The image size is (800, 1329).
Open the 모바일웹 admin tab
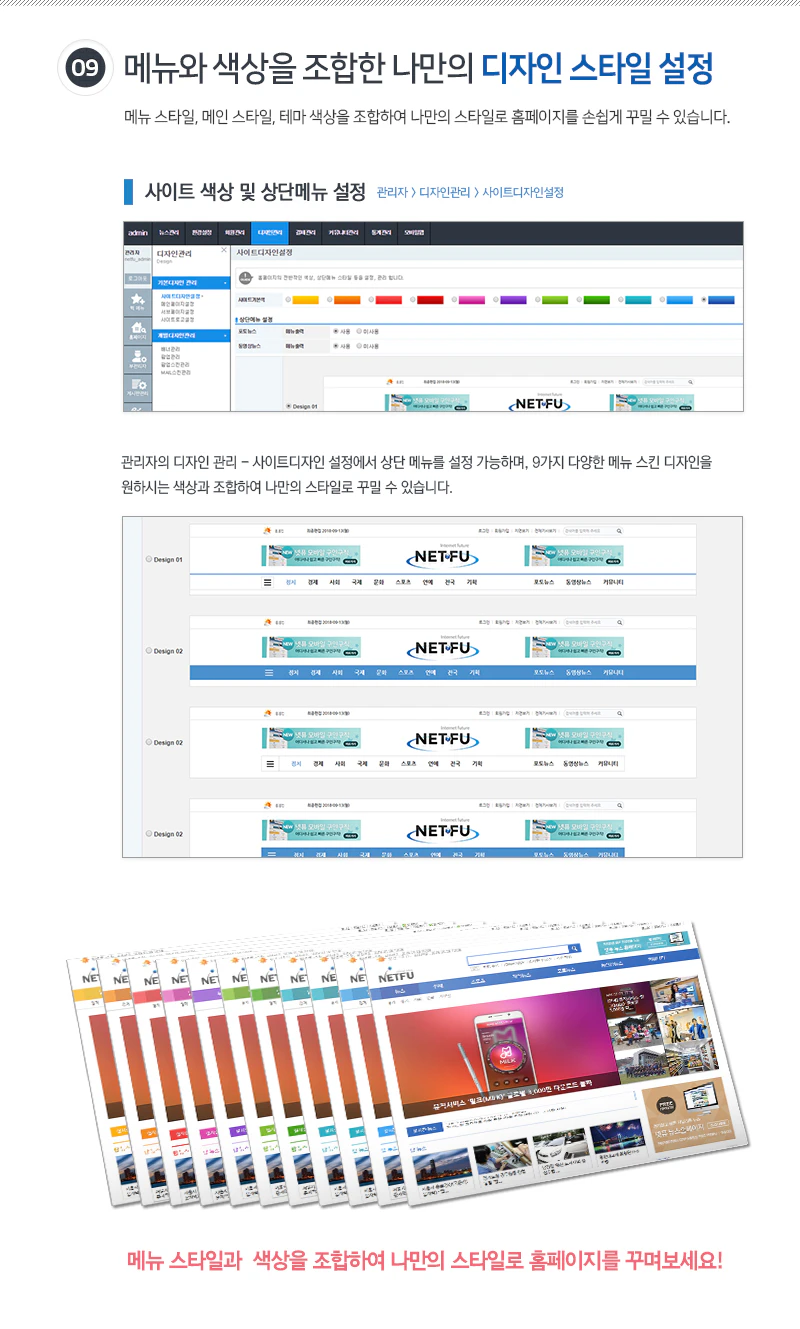click(x=414, y=233)
